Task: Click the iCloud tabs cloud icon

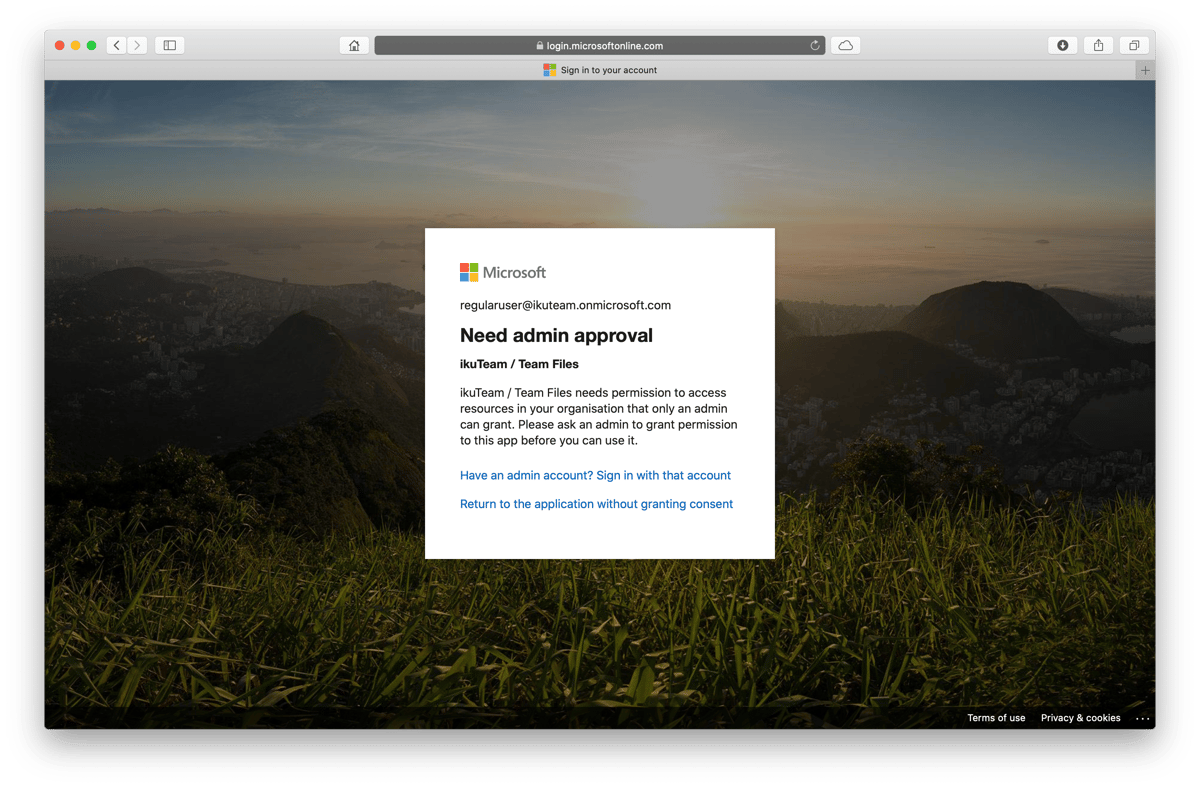Action: tap(846, 45)
